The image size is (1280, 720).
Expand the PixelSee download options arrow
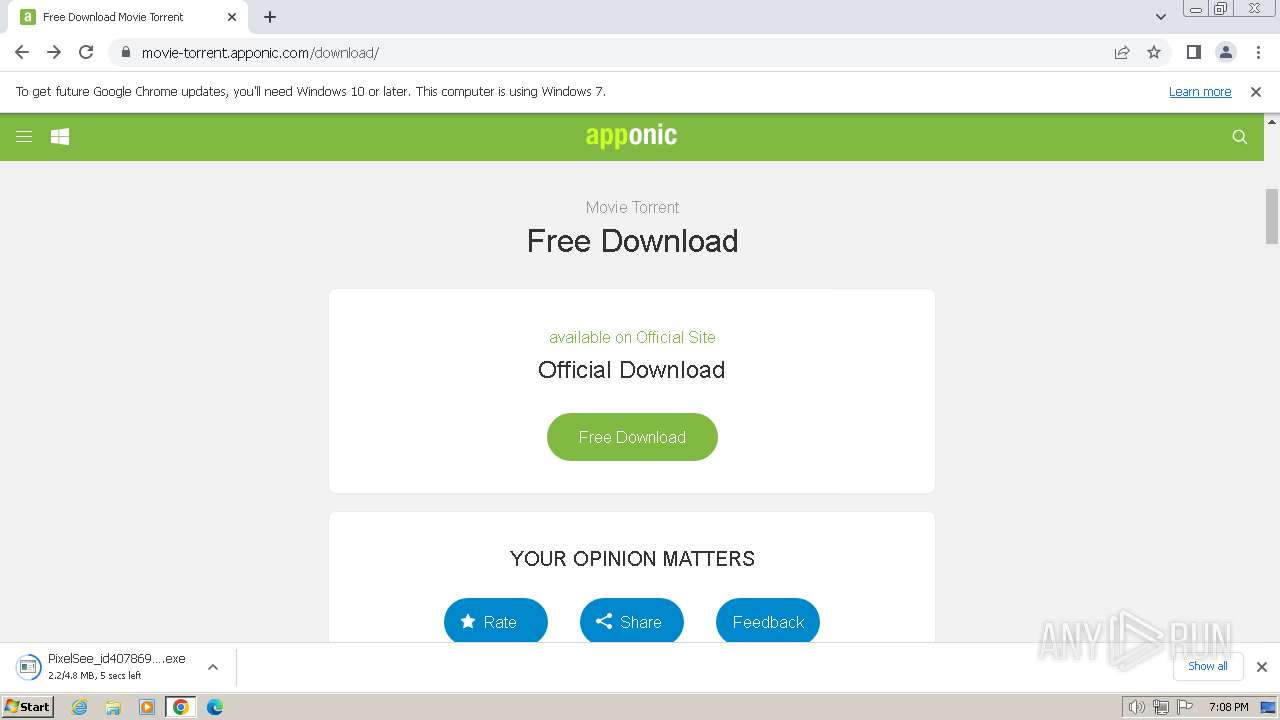click(212, 667)
